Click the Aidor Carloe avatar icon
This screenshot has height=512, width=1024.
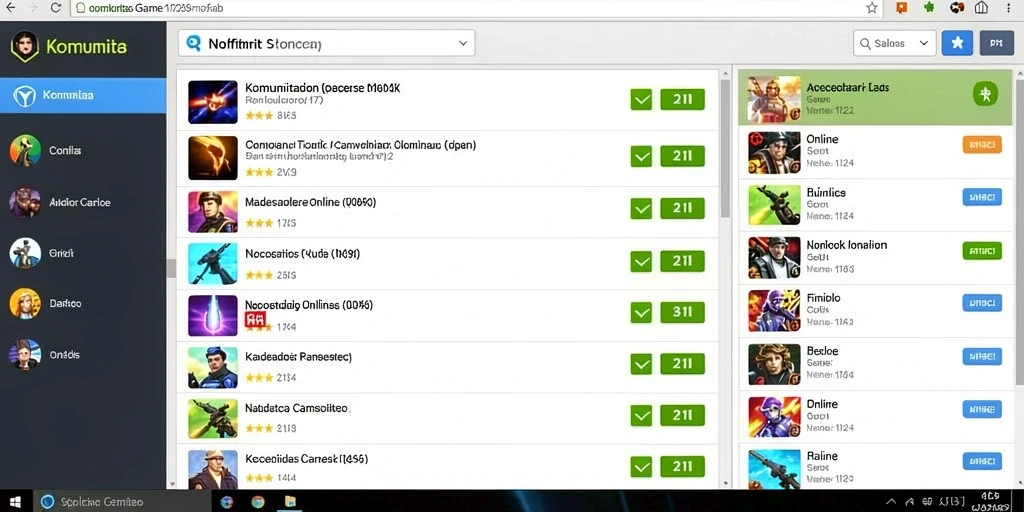click(25, 202)
